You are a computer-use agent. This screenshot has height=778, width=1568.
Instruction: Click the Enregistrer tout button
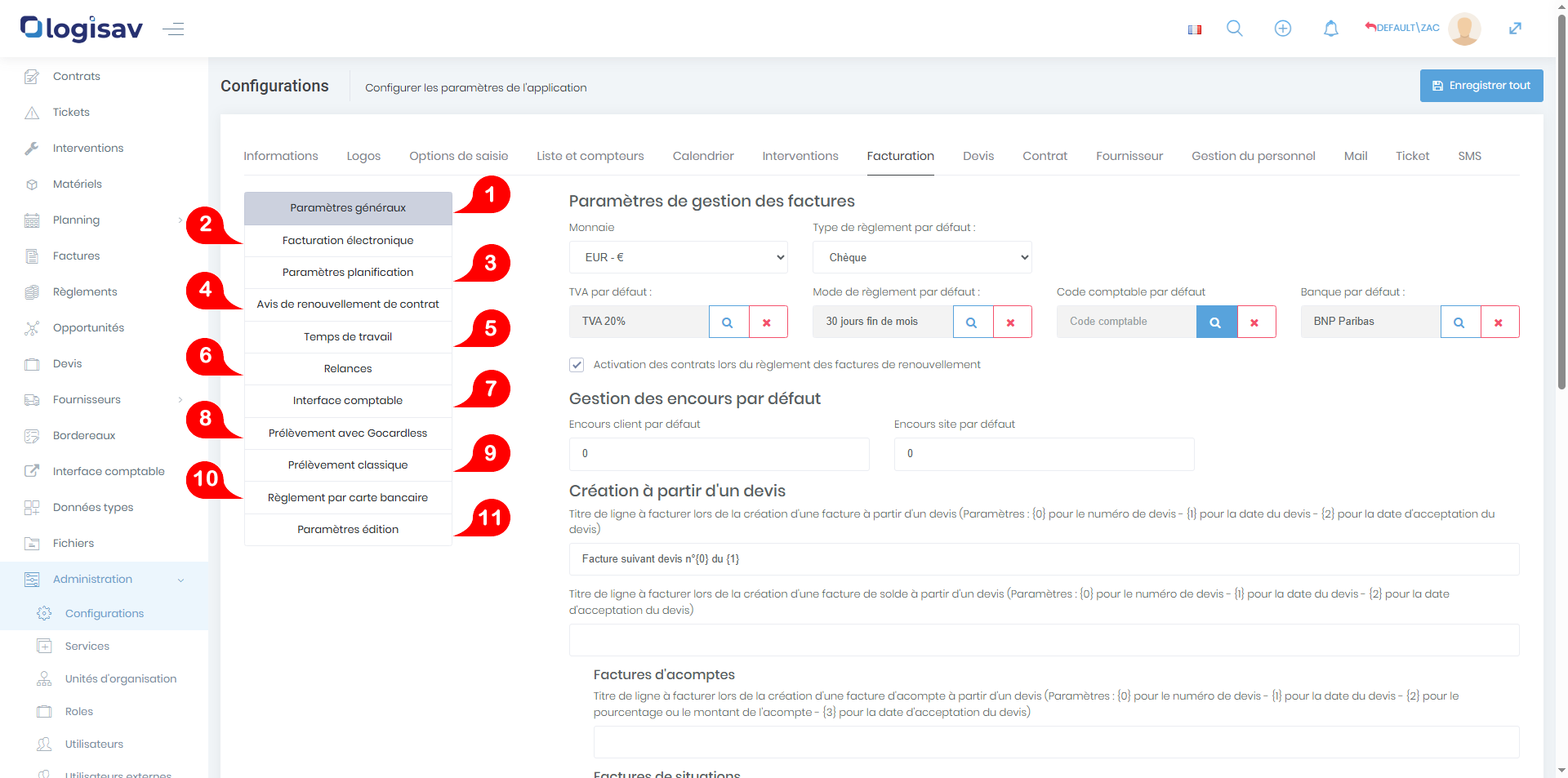click(x=1481, y=86)
